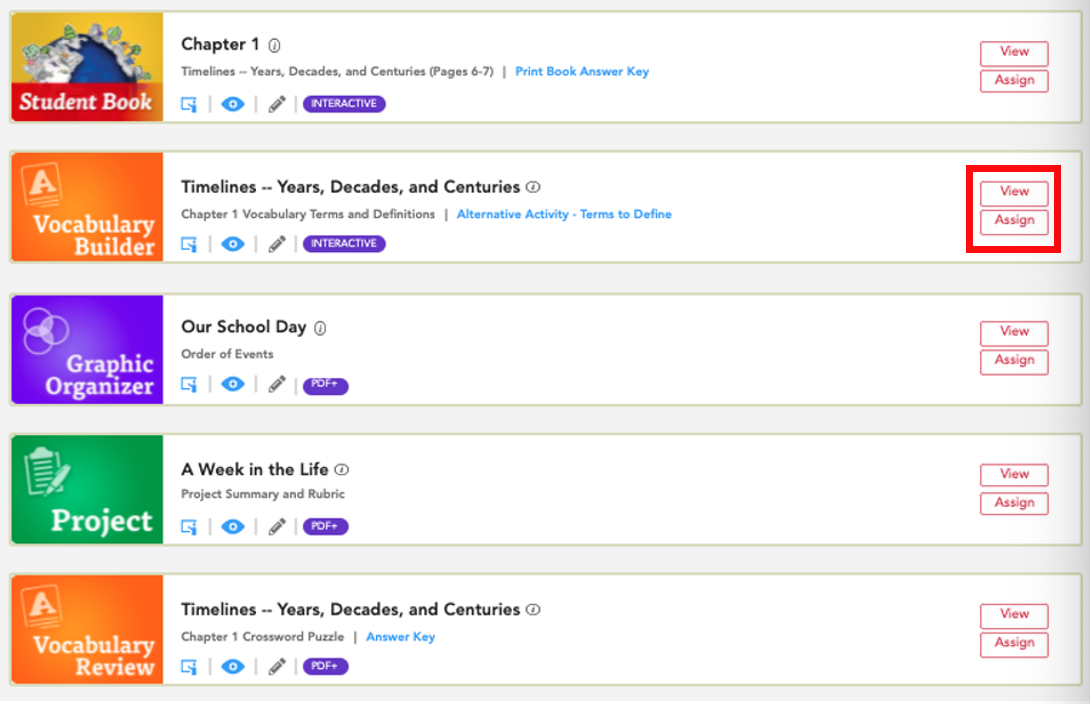Click the share icon in the Vocabulary Builder row

[x=189, y=244]
